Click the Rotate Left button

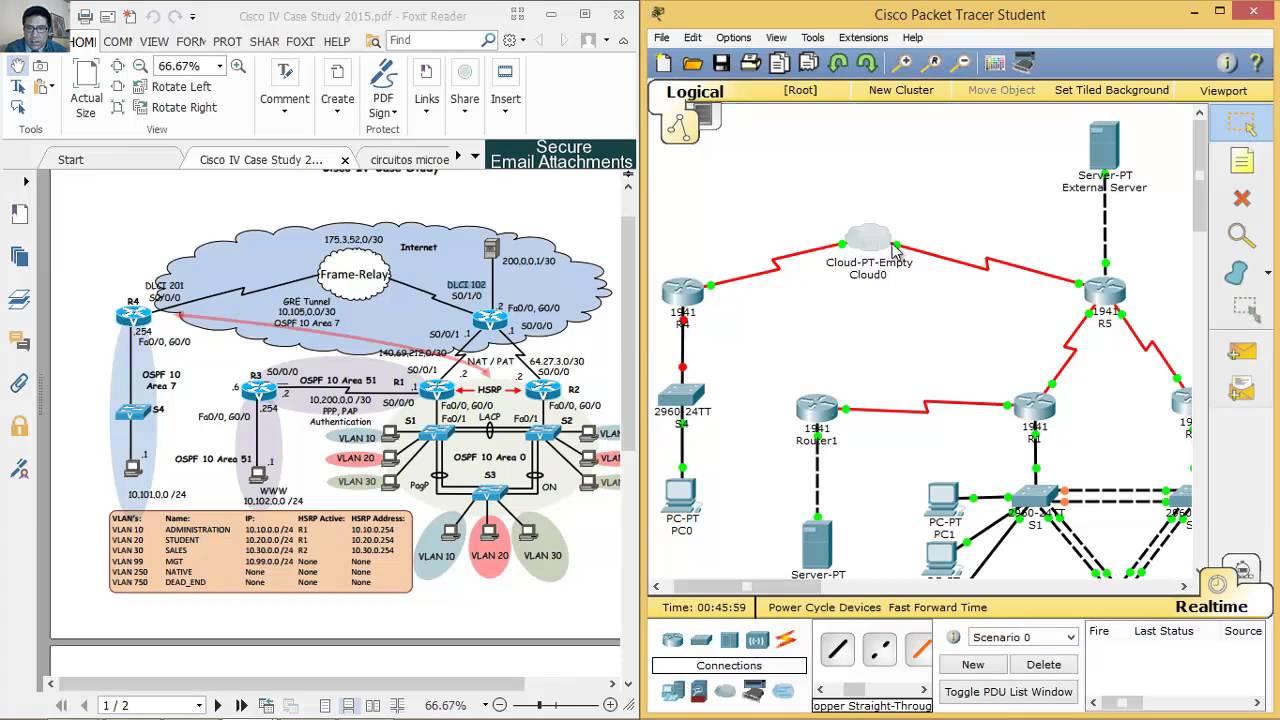(171, 87)
